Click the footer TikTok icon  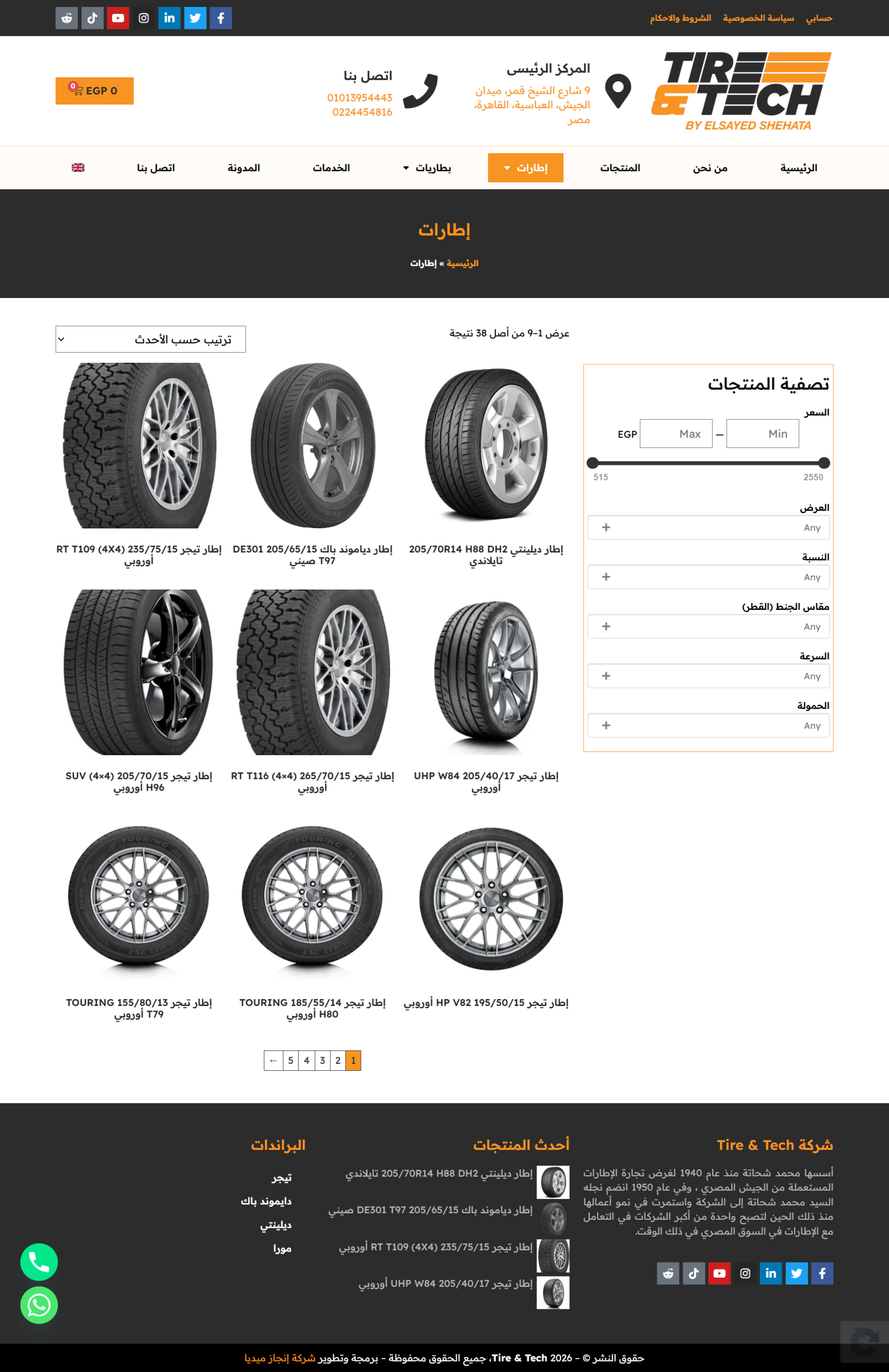(694, 1273)
